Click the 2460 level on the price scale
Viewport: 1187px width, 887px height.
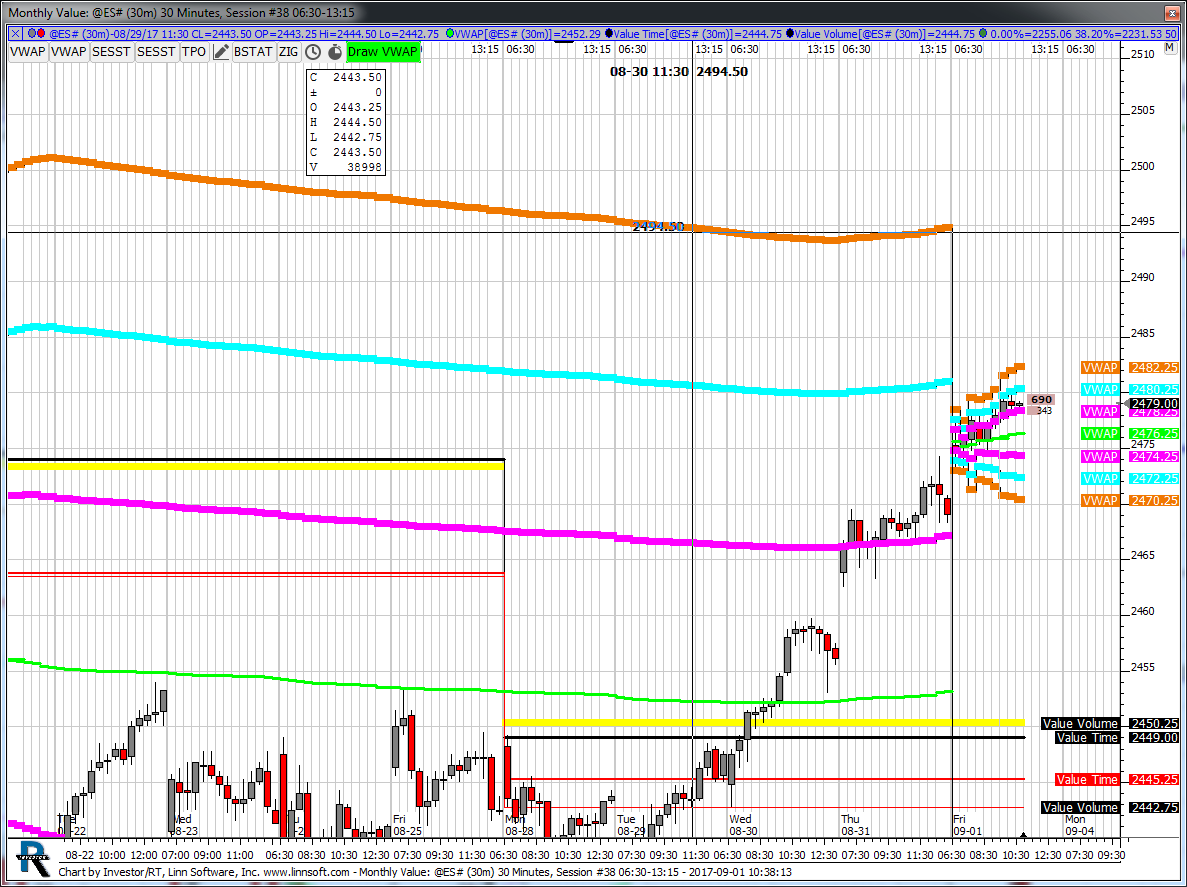point(1142,611)
